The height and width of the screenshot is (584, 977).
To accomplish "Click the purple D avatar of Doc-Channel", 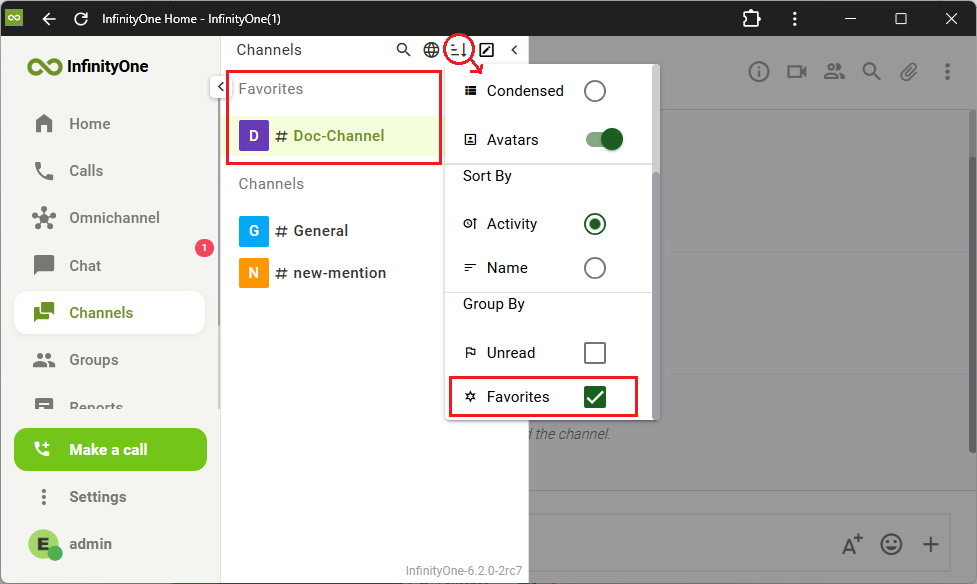I will tap(254, 136).
